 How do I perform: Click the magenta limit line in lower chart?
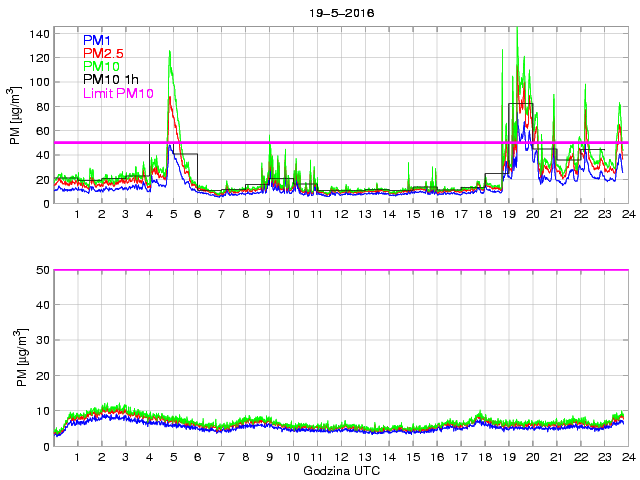(340, 270)
